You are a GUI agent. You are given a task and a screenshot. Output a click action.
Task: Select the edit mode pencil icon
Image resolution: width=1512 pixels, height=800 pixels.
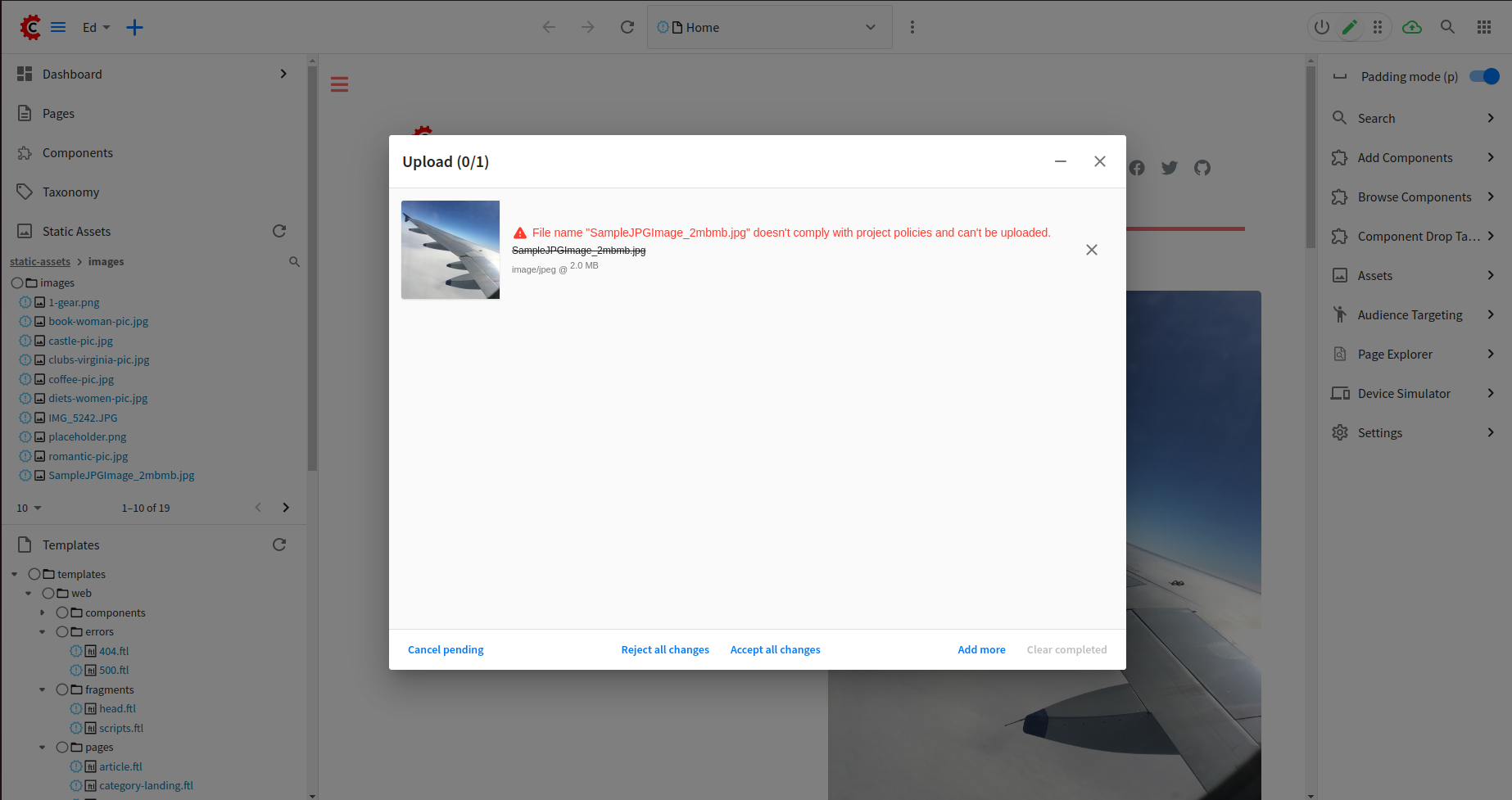point(1350,27)
